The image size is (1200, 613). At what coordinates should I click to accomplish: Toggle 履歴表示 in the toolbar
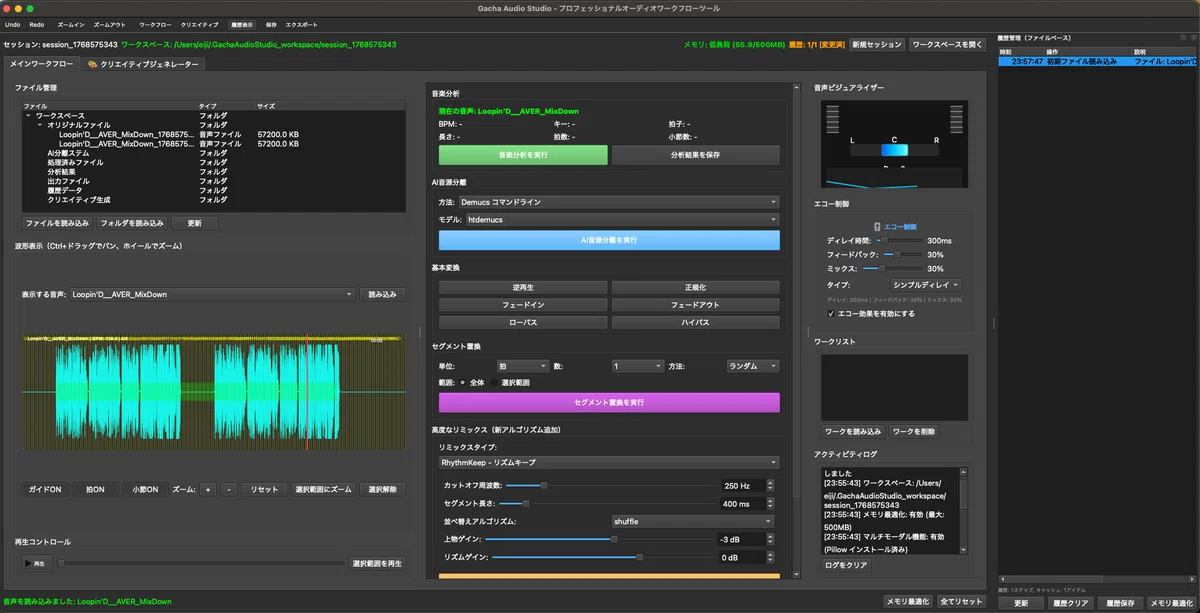[x=241, y=23]
